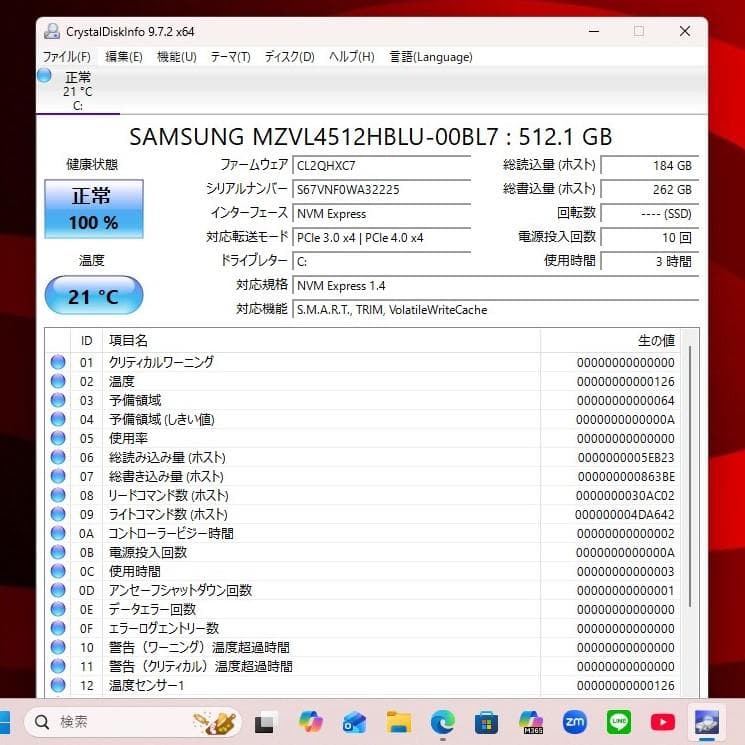Image resolution: width=745 pixels, height=745 pixels.
Task: Click the 使用時間 value 3 時間
Action: click(x=649, y=261)
